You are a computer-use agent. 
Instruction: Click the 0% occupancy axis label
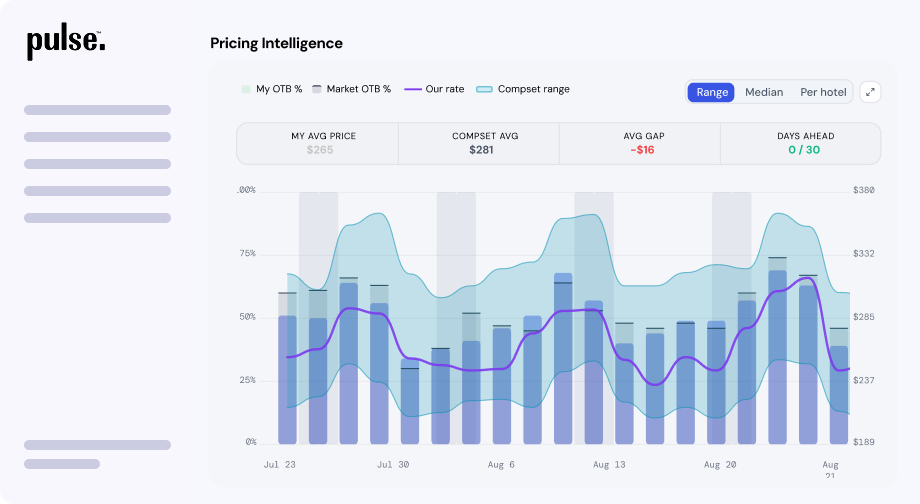(x=251, y=442)
